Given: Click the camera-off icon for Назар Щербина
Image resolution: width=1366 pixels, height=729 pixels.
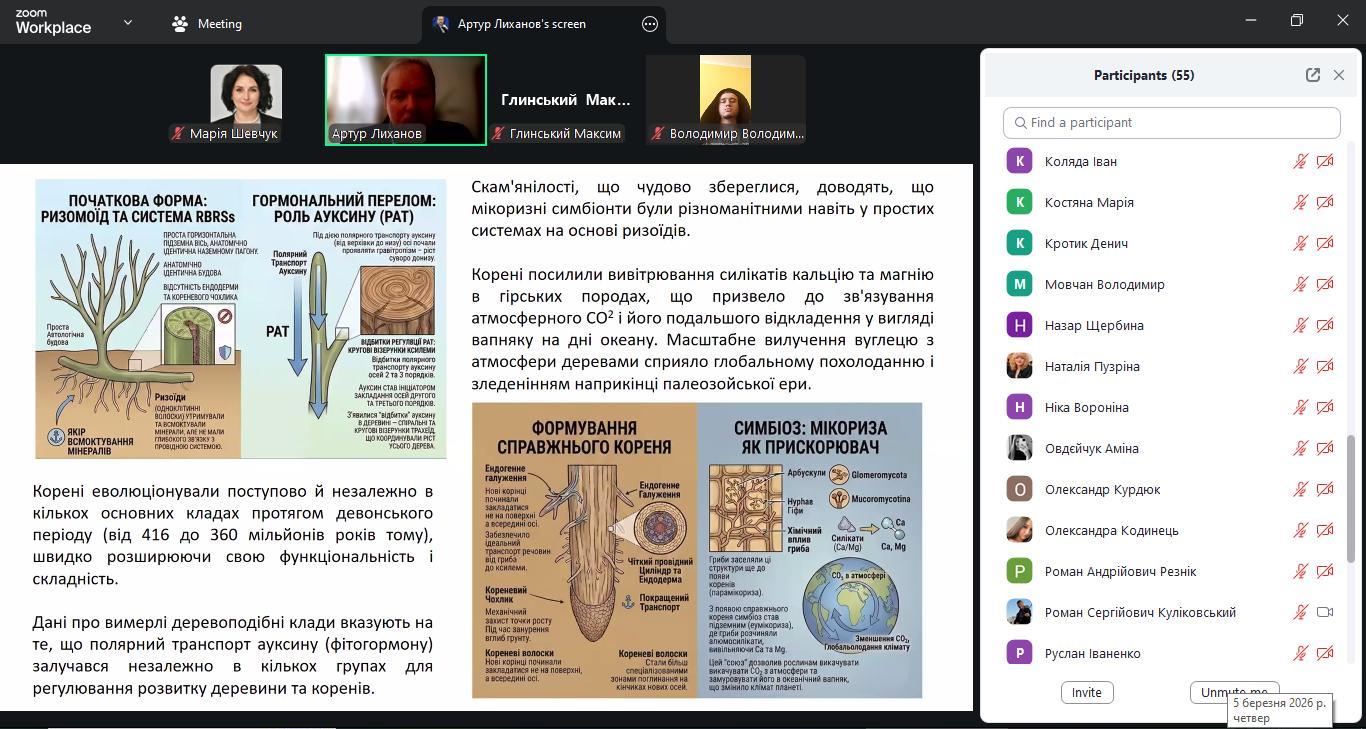Looking at the screenshot, I should [x=1325, y=325].
